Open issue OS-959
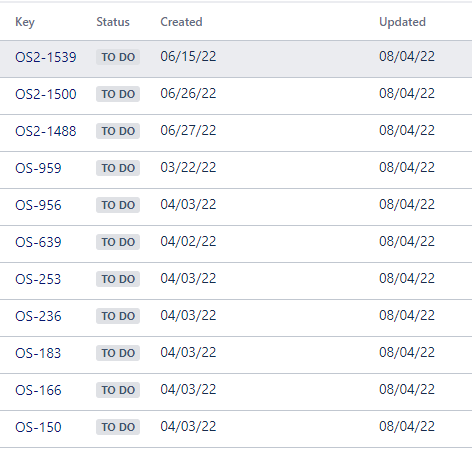Screen dimensions: 472x465 pyautogui.click(x=38, y=168)
